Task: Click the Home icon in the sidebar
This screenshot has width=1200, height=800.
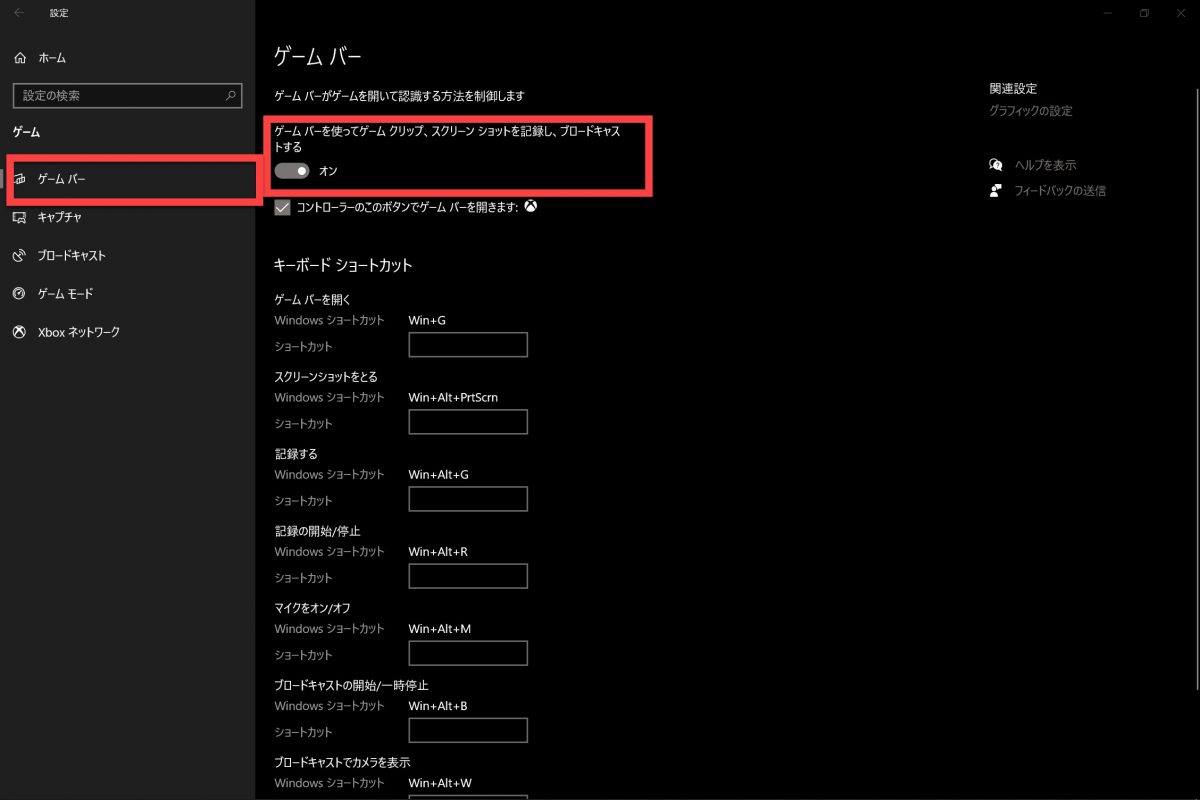Action: point(20,59)
